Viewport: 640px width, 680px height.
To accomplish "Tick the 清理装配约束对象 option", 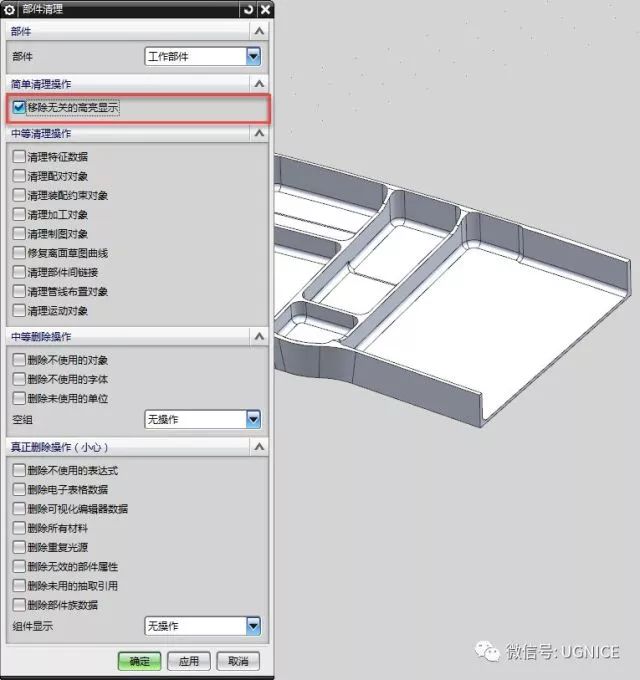I will coord(19,195).
